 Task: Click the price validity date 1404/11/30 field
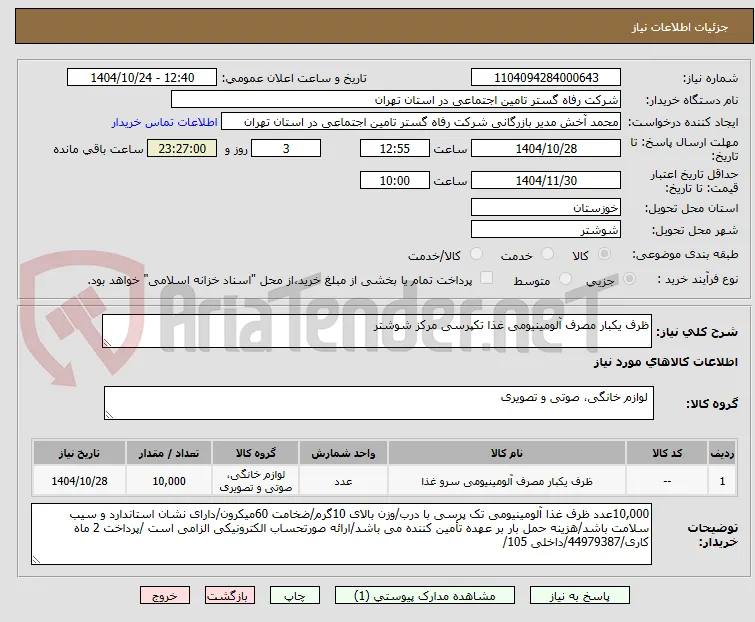[546, 181]
